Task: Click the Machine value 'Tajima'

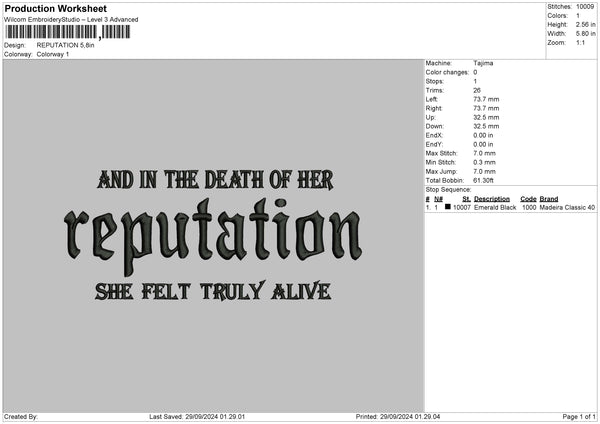Action: (x=483, y=63)
